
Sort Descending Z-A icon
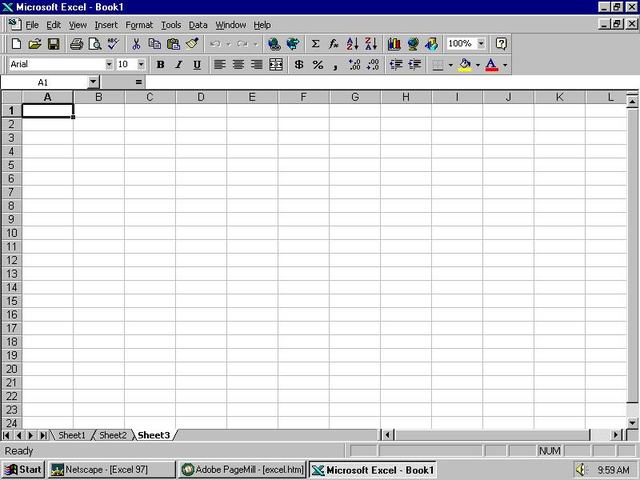pyautogui.click(x=371, y=44)
